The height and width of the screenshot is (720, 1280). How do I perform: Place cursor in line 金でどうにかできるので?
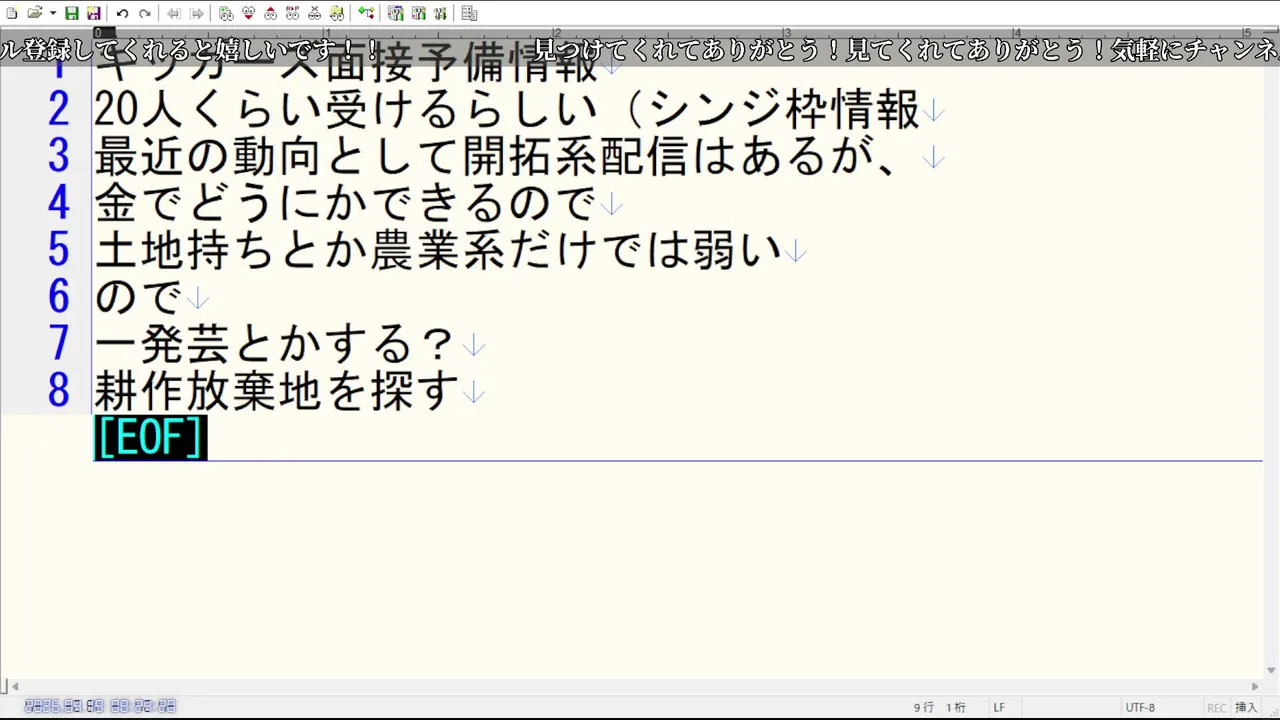345,204
